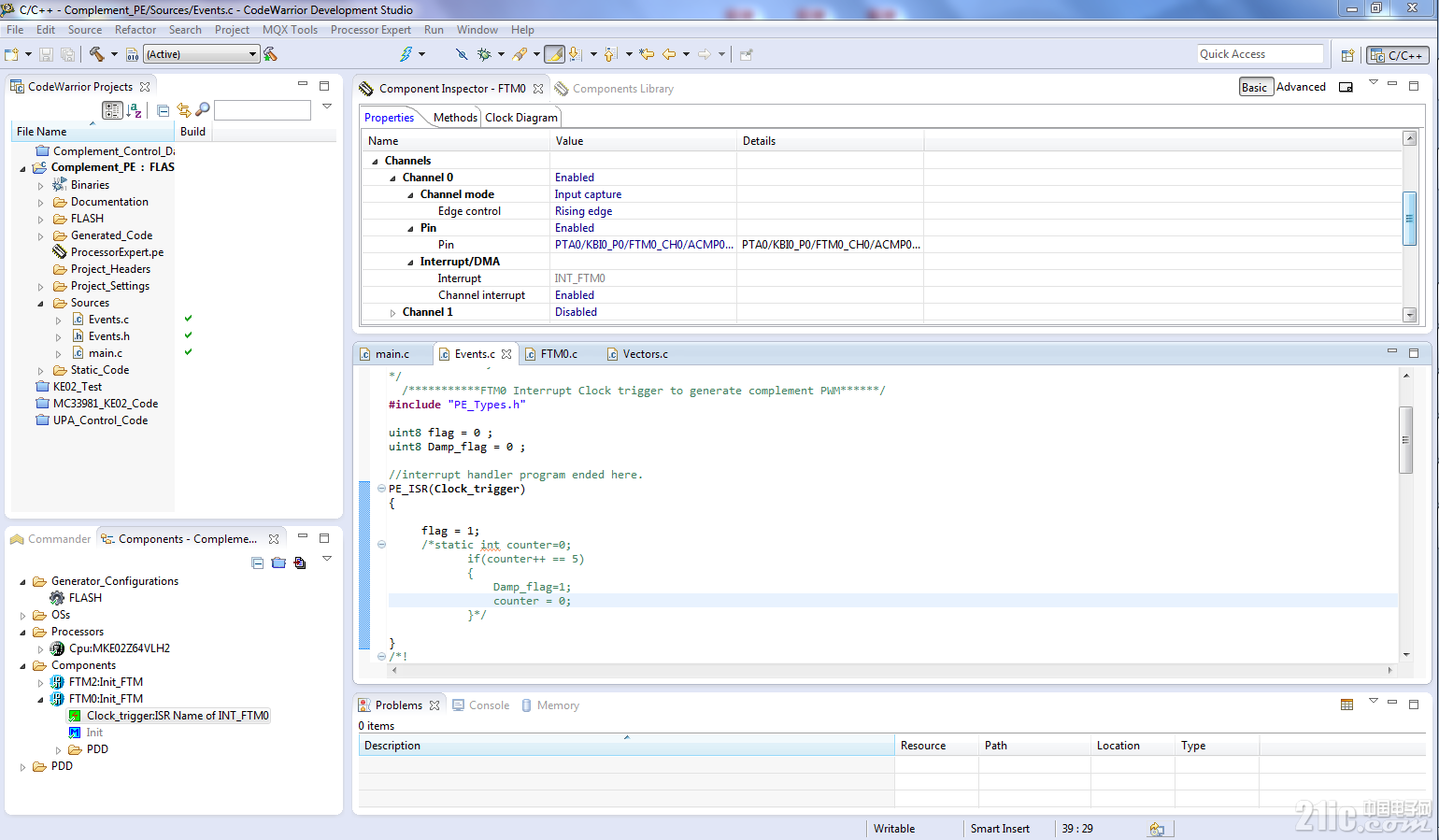Click the Previous Annotation arrow icon
Screen dimensions: 1439x840
pos(611,54)
